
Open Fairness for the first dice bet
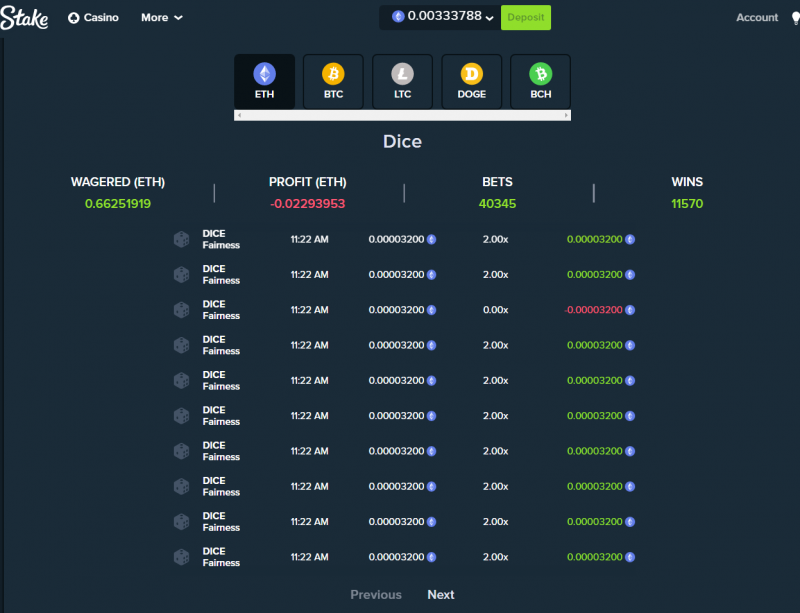click(x=221, y=245)
